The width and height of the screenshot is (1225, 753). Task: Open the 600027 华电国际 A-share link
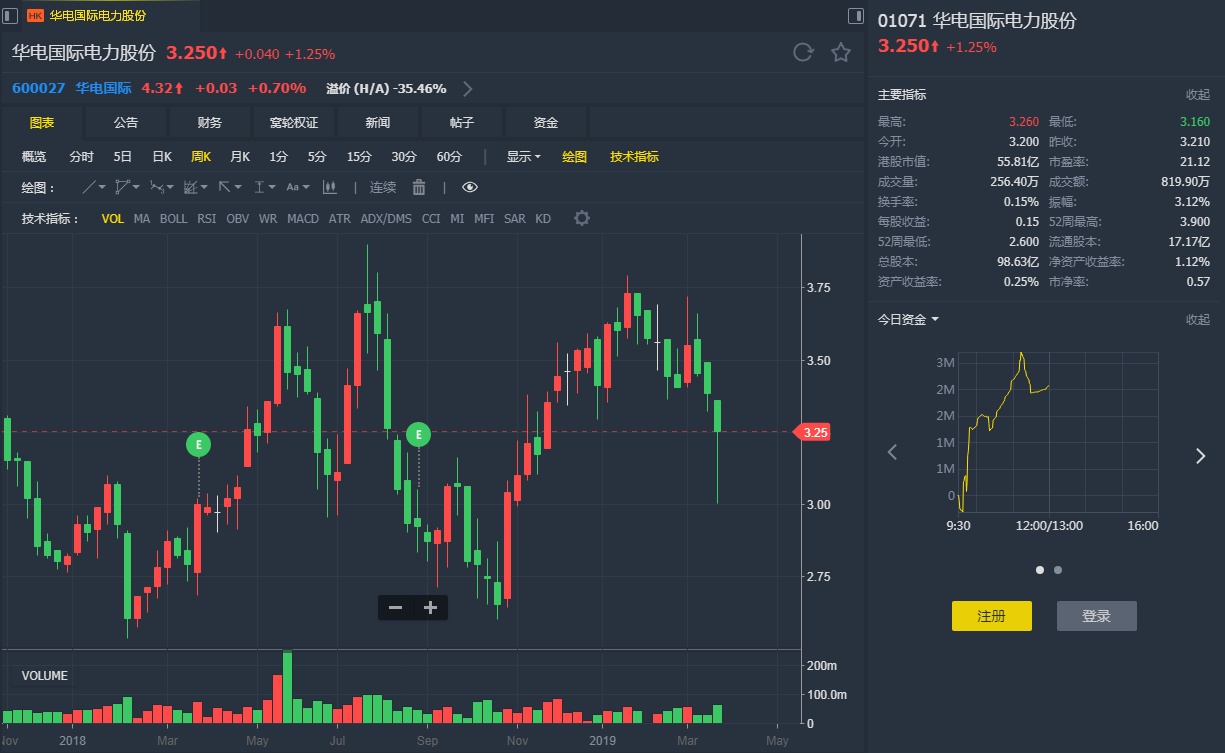(71, 88)
